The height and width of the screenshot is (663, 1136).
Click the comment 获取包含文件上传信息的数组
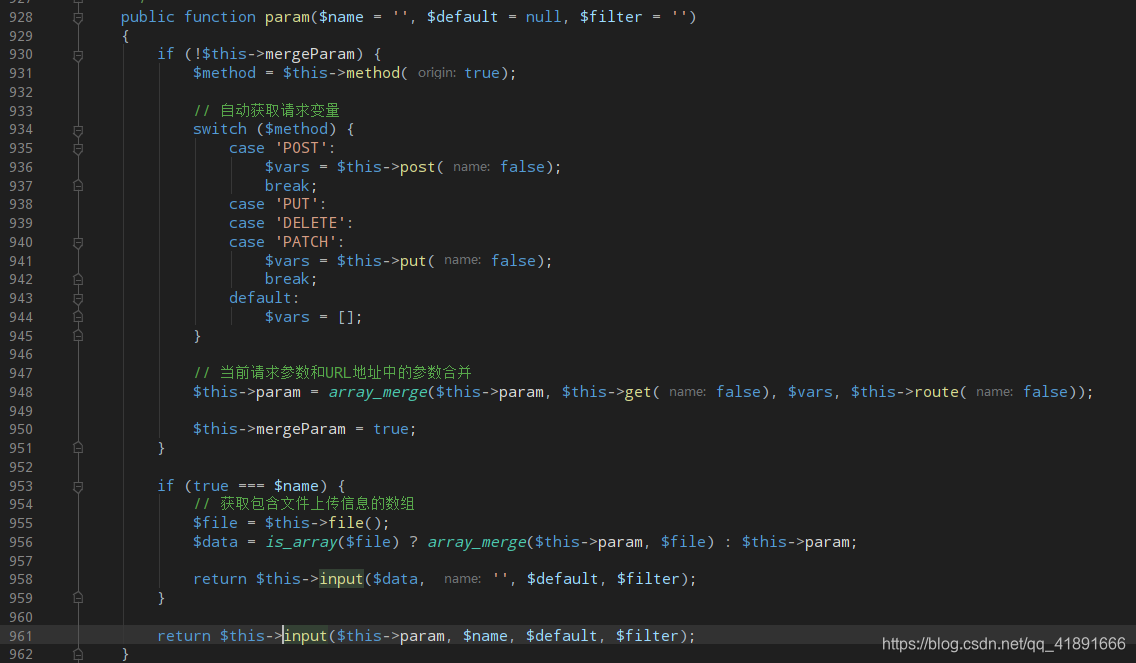tap(317, 504)
